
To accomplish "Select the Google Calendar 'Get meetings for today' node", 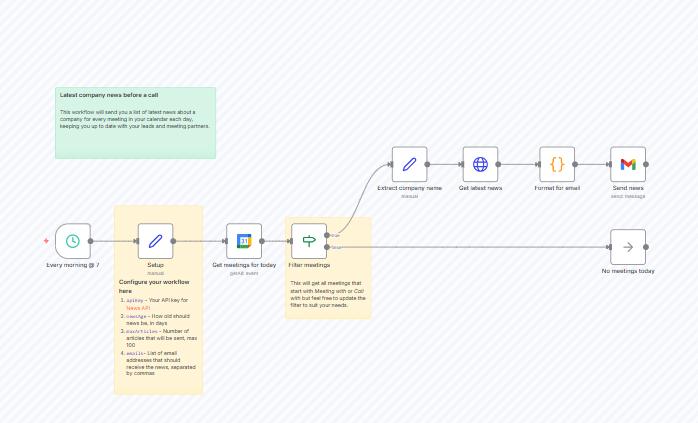I will [244, 241].
